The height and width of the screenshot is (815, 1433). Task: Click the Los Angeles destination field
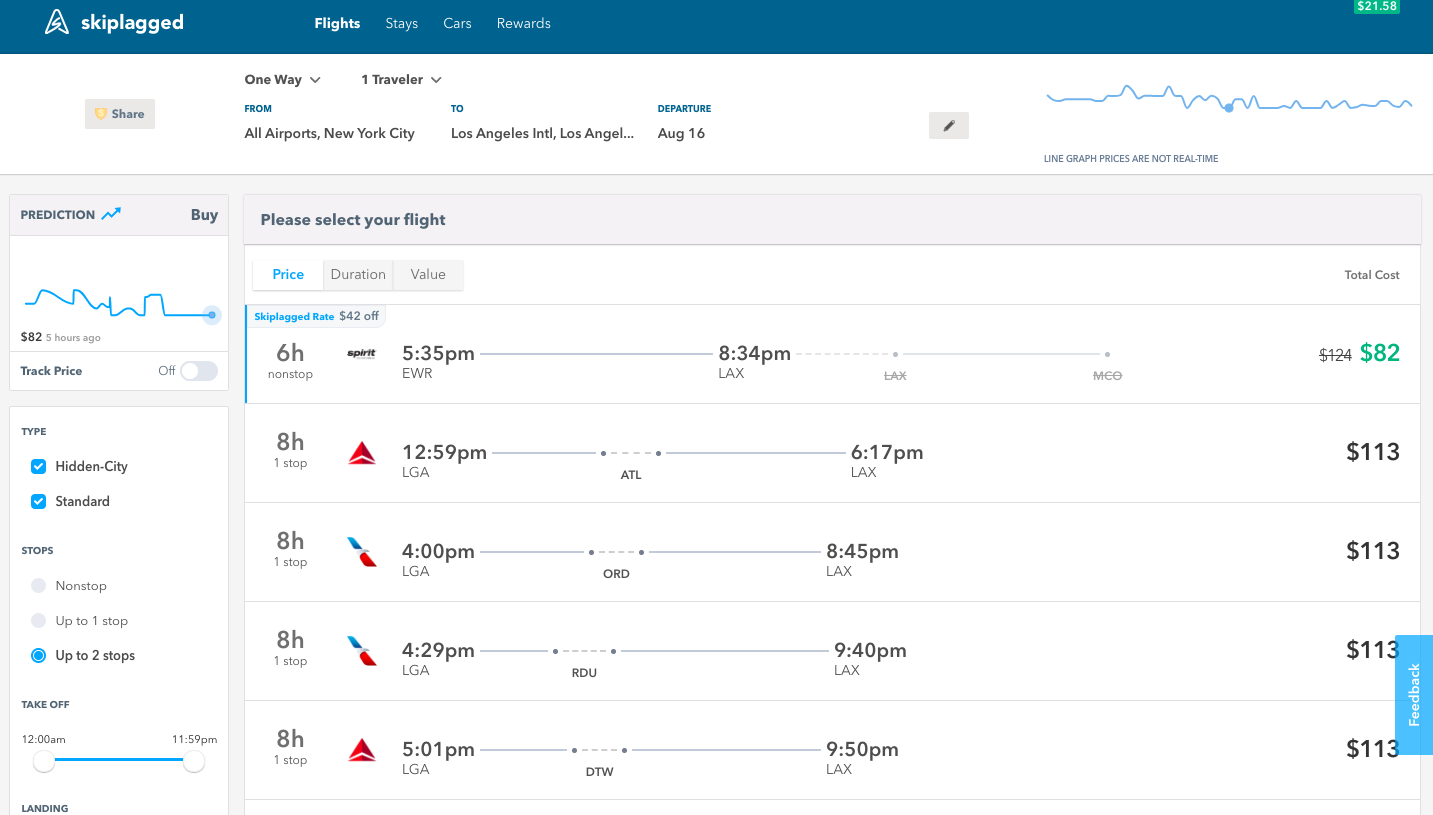[542, 133]
